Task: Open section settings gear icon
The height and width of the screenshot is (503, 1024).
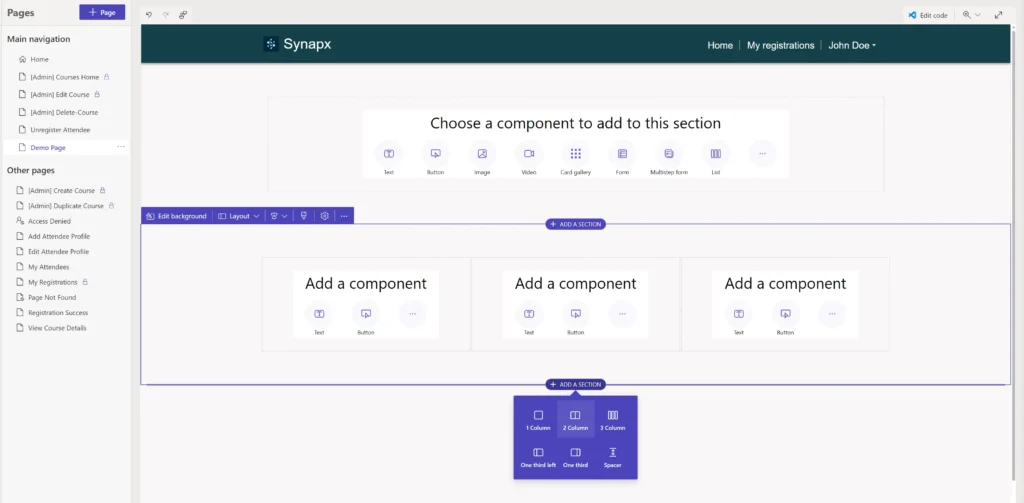Action: 324,215
